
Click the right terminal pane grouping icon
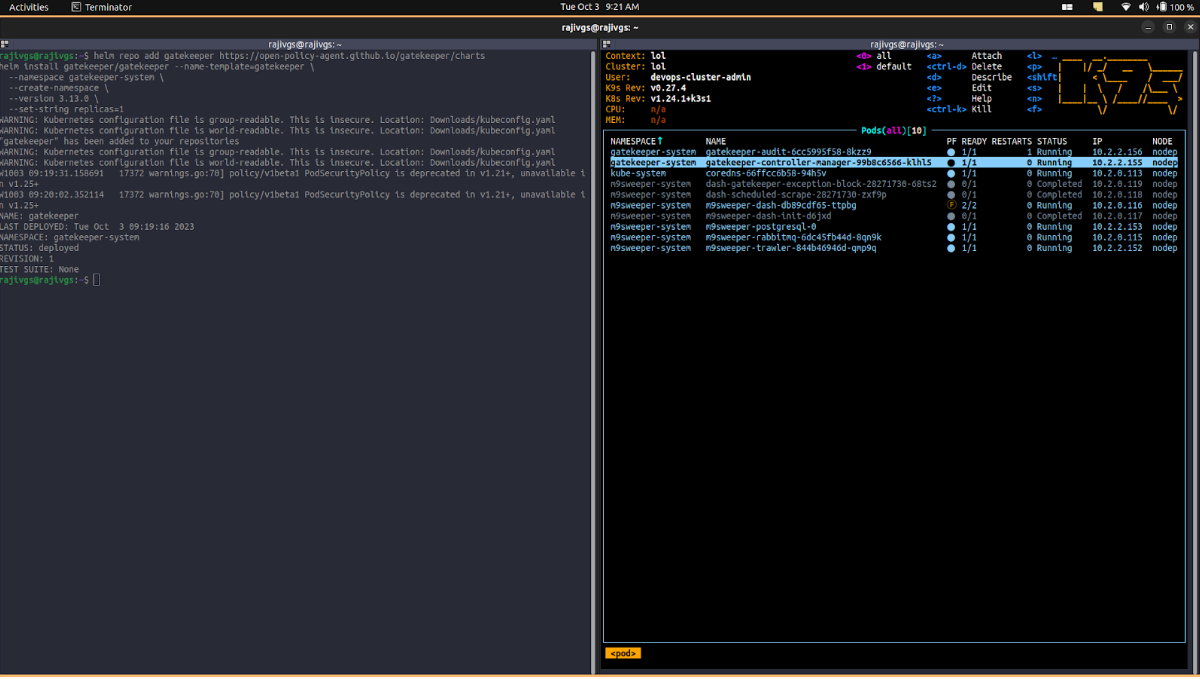point(605,44)
